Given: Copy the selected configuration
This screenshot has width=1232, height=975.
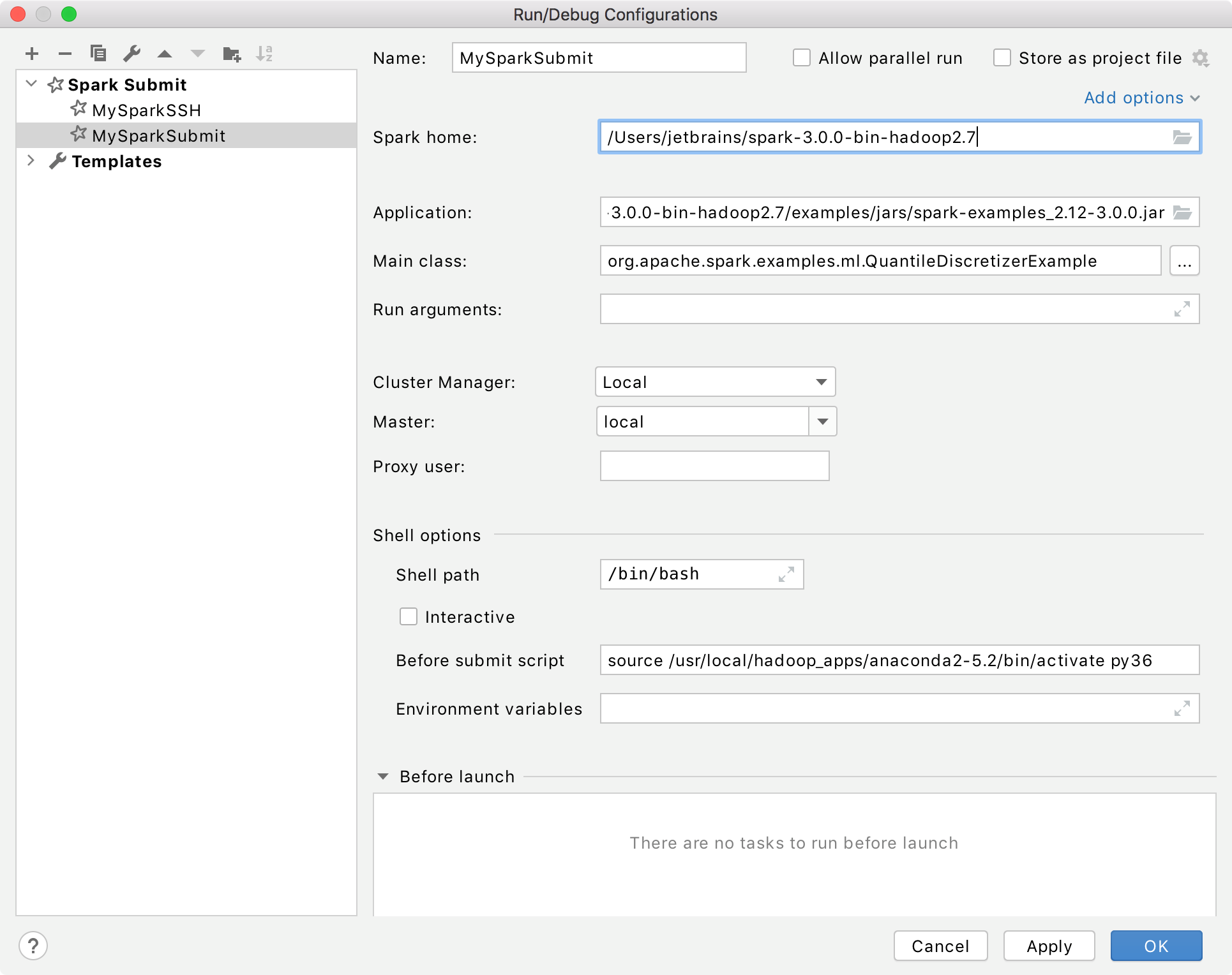Looking at the screenshot, I should coord(98,54).
